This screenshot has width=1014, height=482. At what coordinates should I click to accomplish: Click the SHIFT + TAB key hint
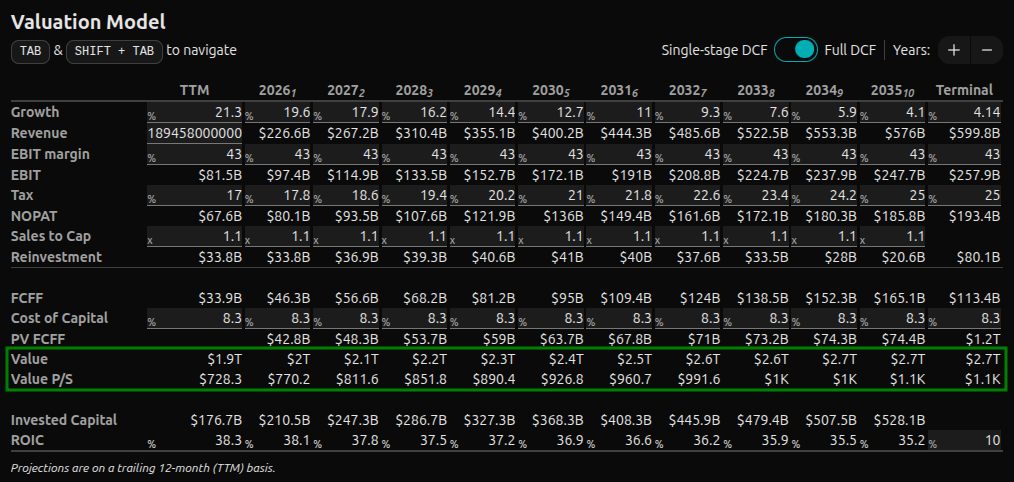pyautogui.click(x=114, y=50)
